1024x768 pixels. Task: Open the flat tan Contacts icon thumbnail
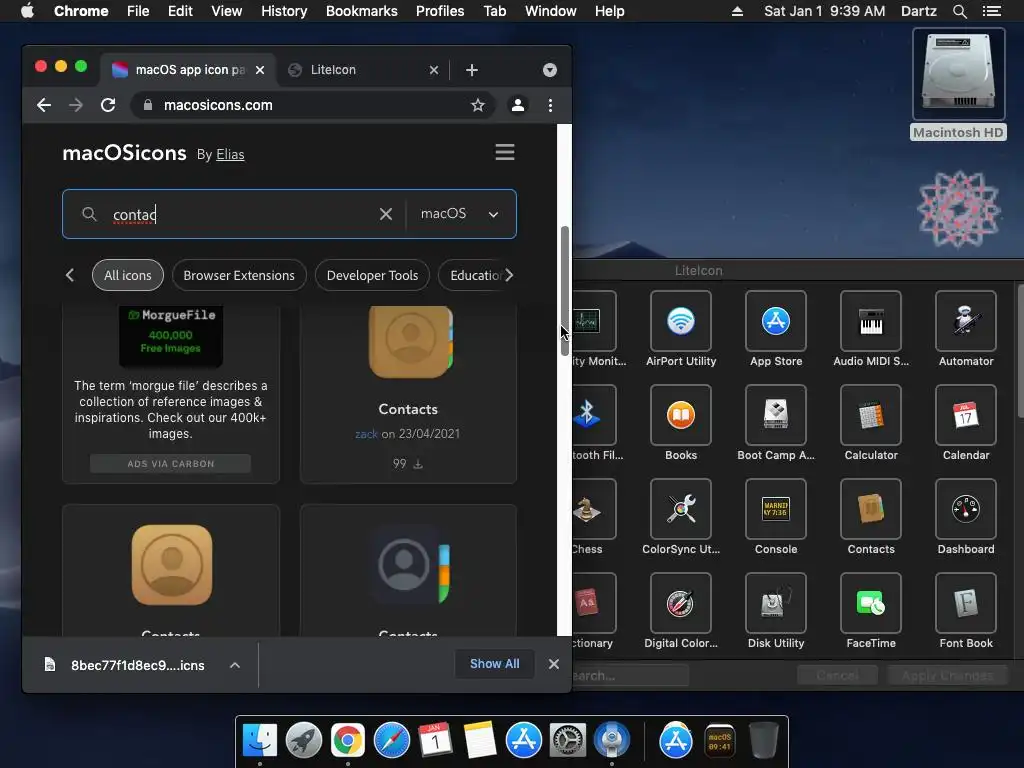172,565
